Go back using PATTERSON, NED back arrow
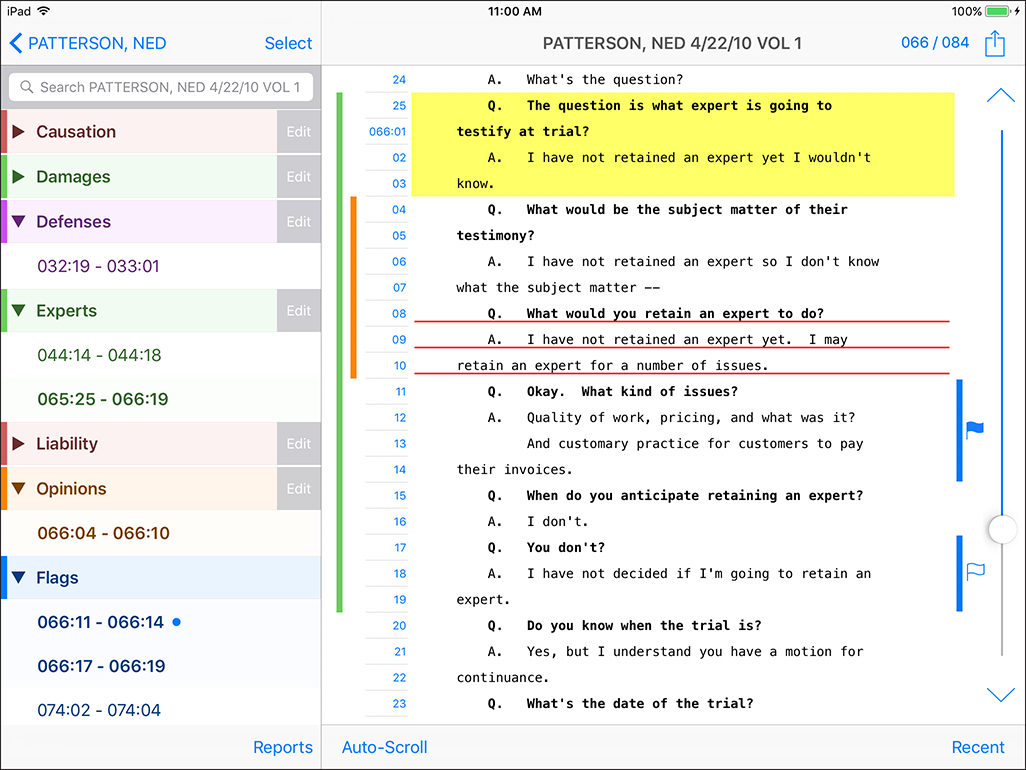1026x770 pixels. (x=16, y=43)
